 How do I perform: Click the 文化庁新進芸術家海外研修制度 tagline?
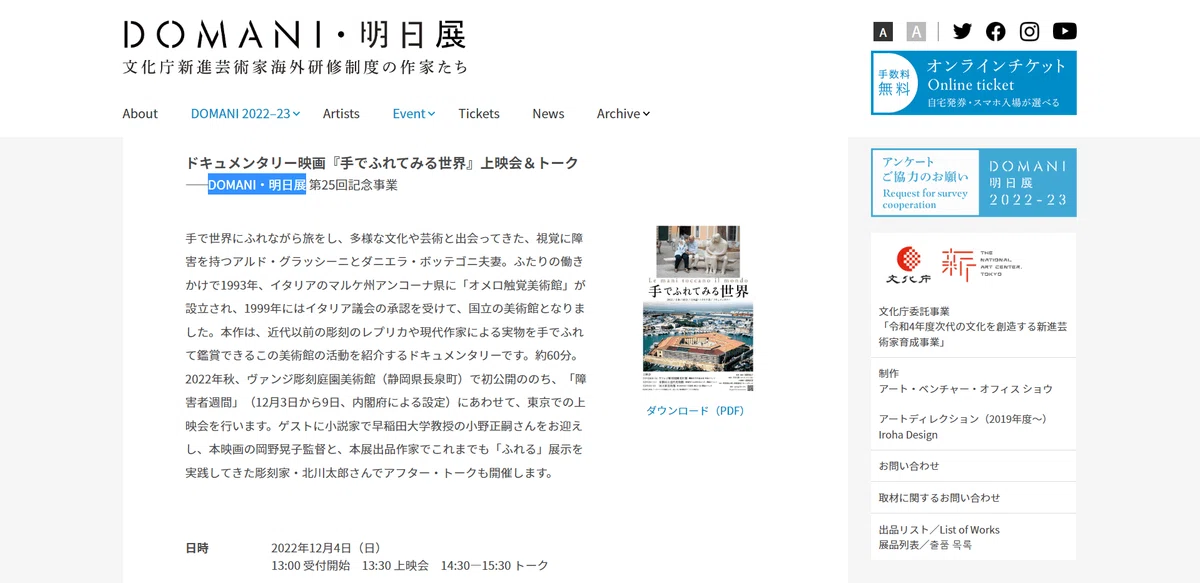point(295,67)
